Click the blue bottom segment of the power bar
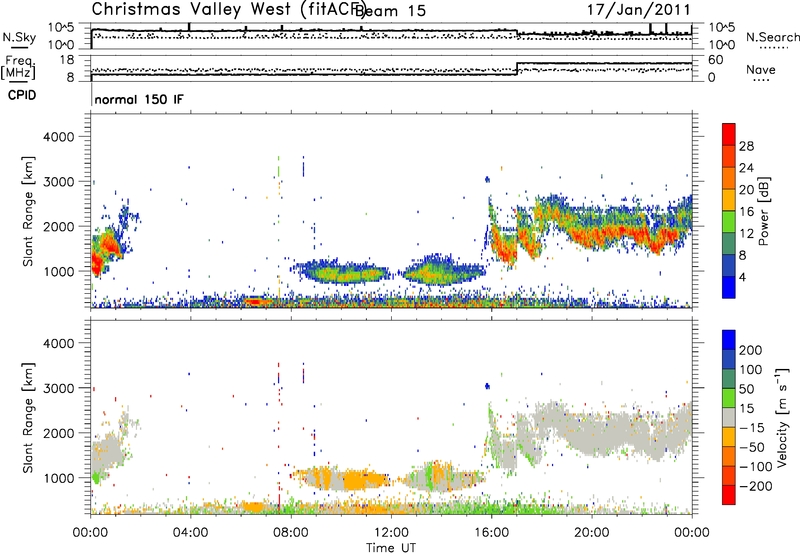800x554 pixels. point(729,287)
